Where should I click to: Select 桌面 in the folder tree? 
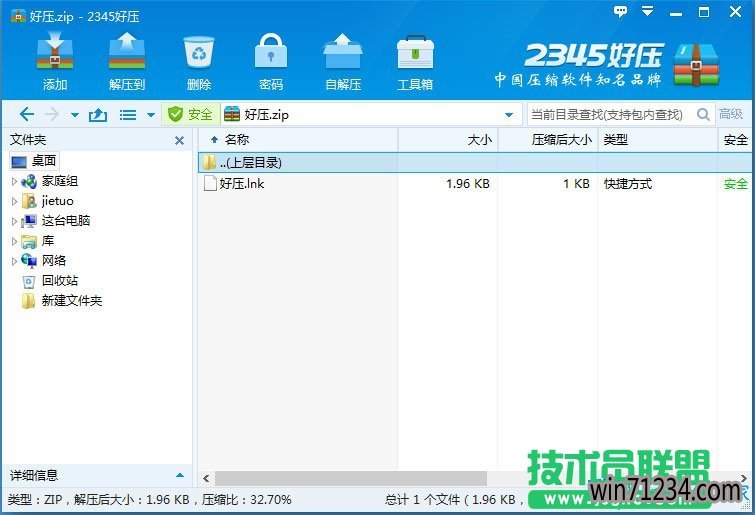[x=34, y=161]
